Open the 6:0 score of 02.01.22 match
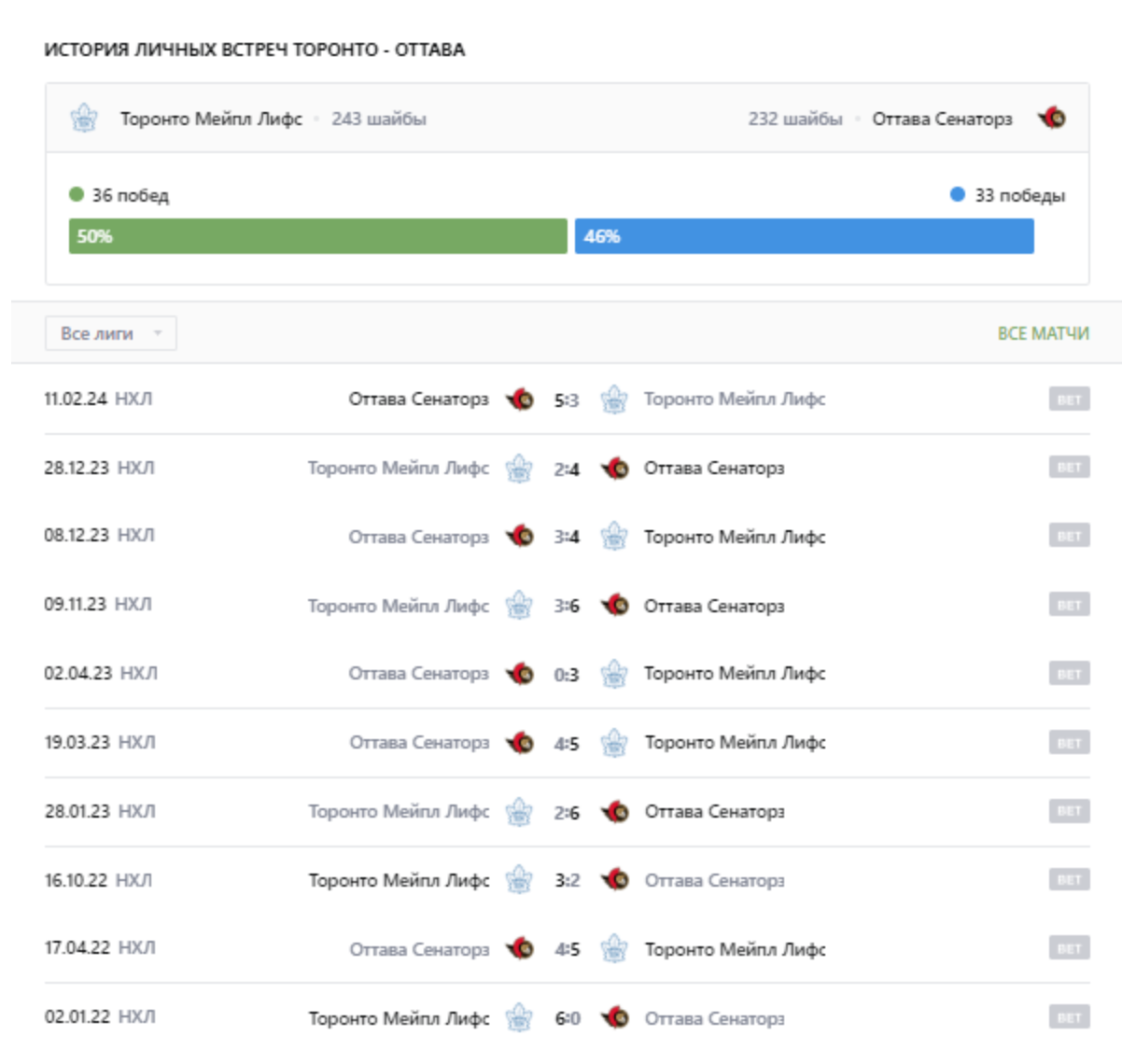 coord(567,1018)
